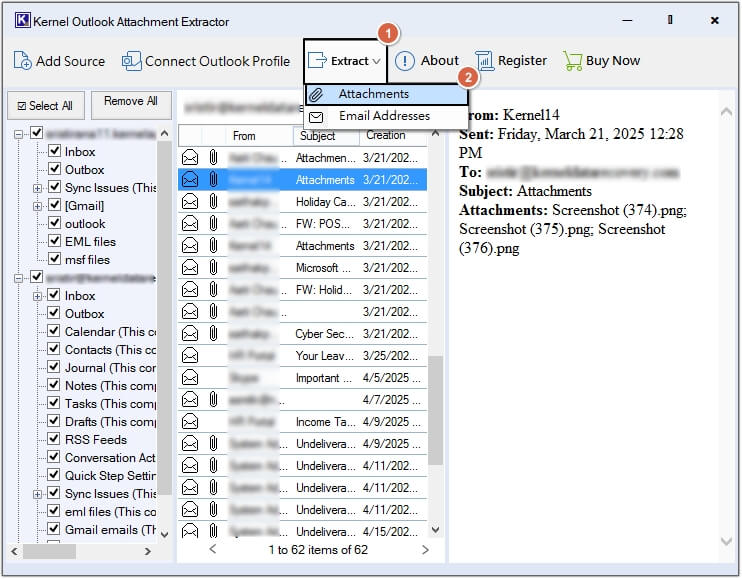Uncheck the outlook folder checkbox
The width and height of the screenshot is (742, 579).
point(55,223)
